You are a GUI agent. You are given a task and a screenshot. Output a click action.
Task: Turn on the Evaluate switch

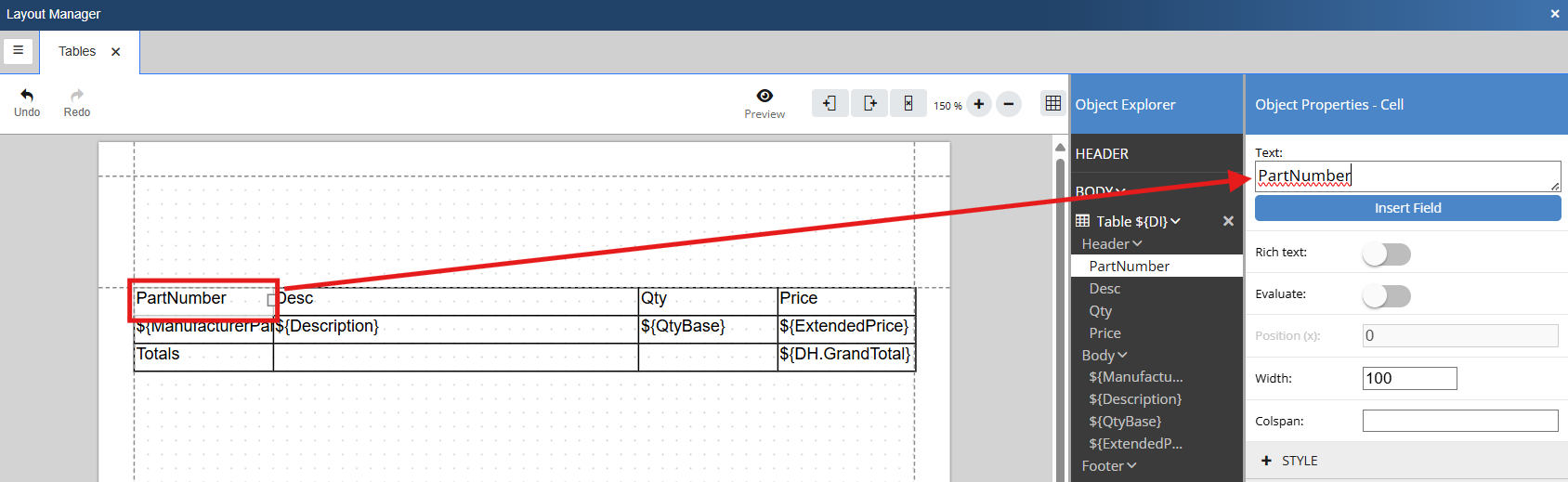(x=1386, y=295)
